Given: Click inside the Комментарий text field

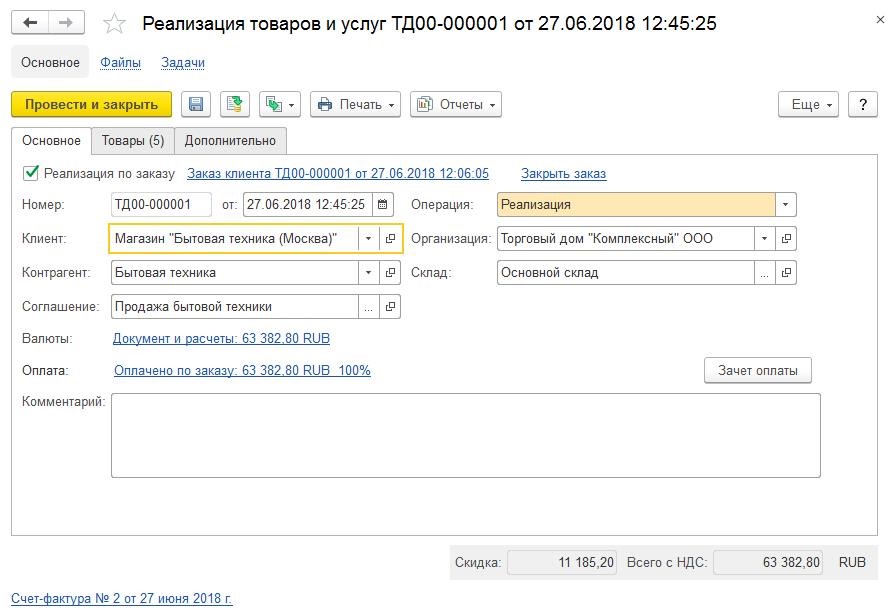Looking at the screenshot, I should [466, 435].
